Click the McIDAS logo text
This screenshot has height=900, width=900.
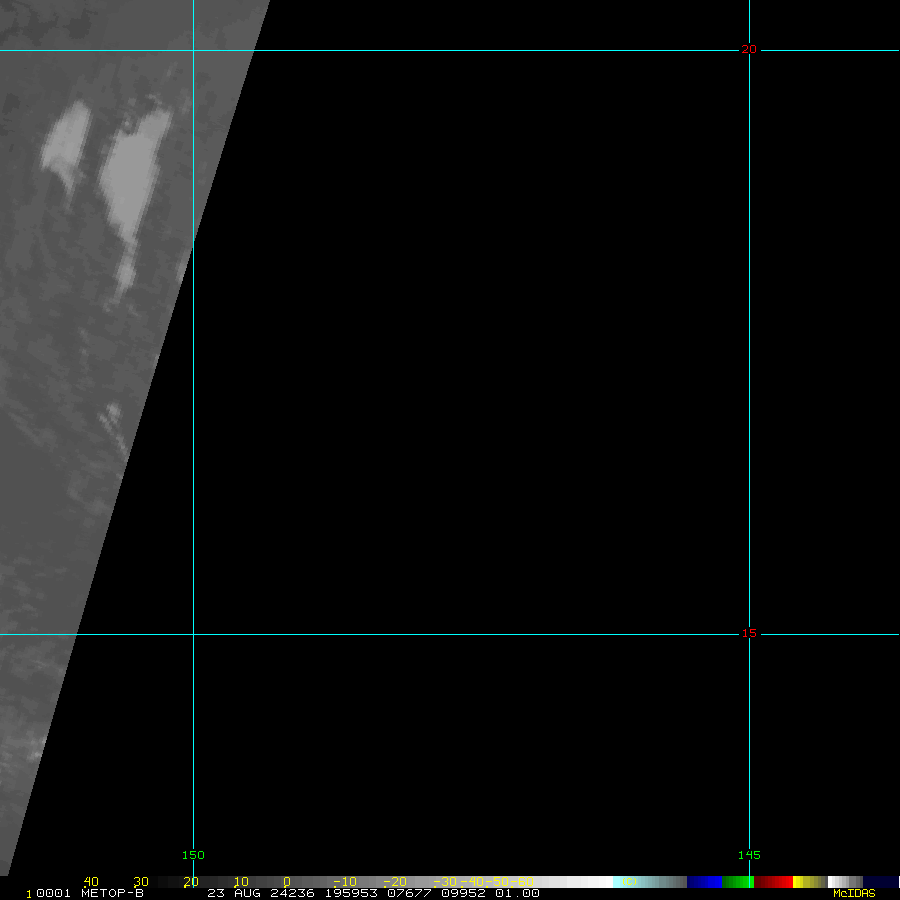pyautogui.click(x=853, y=893)
